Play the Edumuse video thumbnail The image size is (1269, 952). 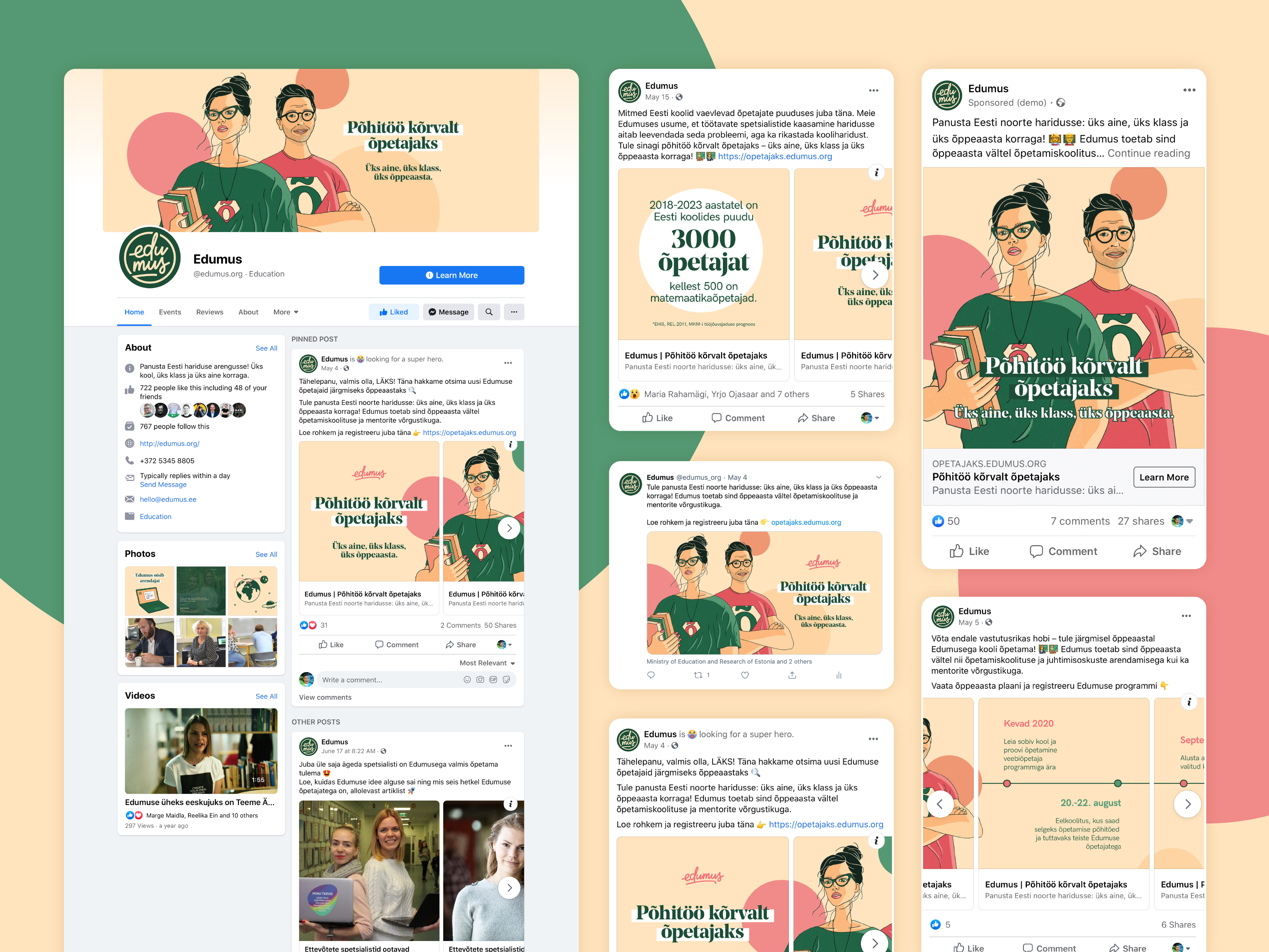(201, 751)
